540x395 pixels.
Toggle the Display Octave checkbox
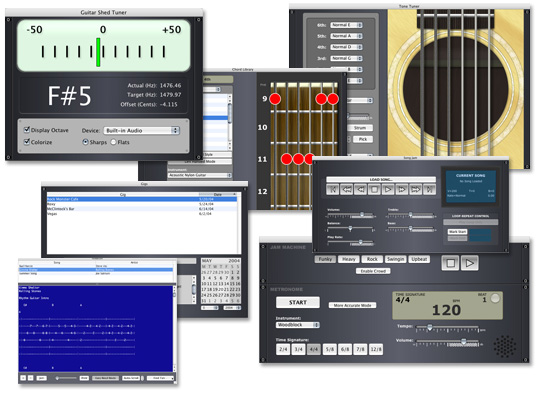point(27,129)
